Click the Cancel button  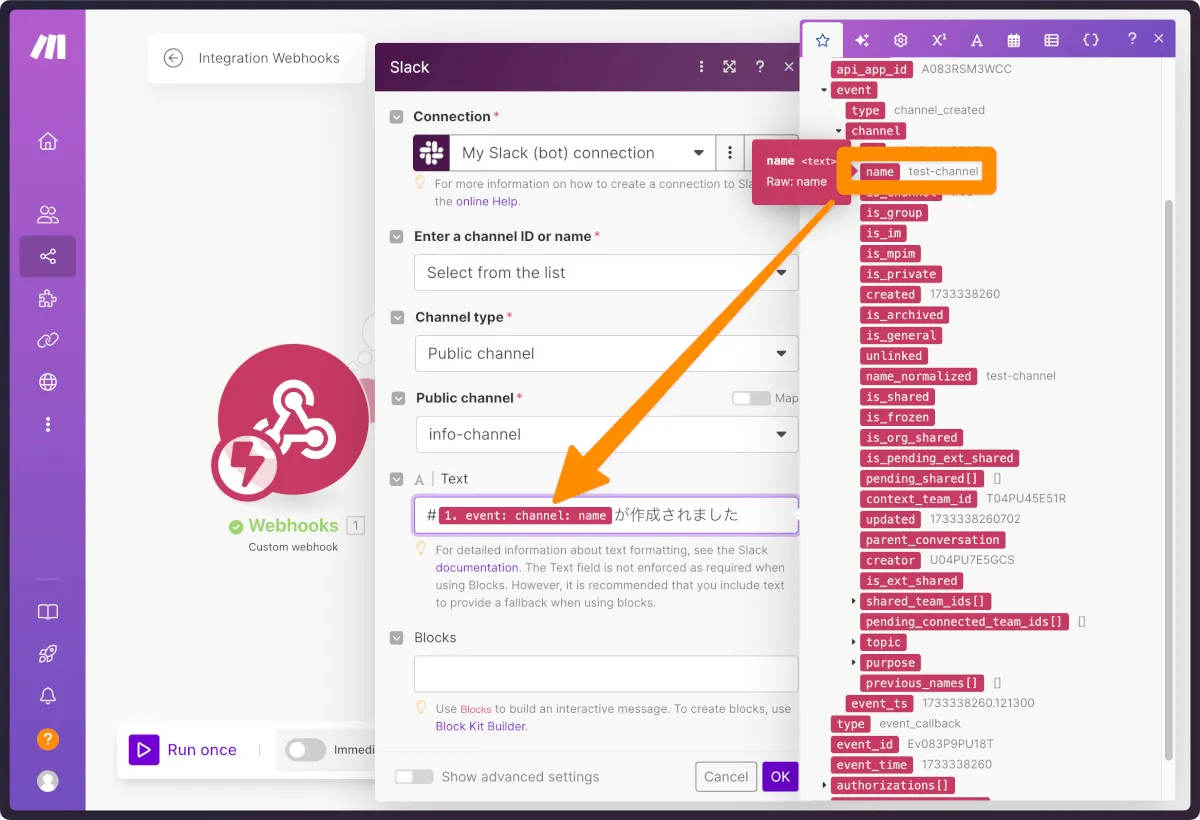click(x=726, y=777)
